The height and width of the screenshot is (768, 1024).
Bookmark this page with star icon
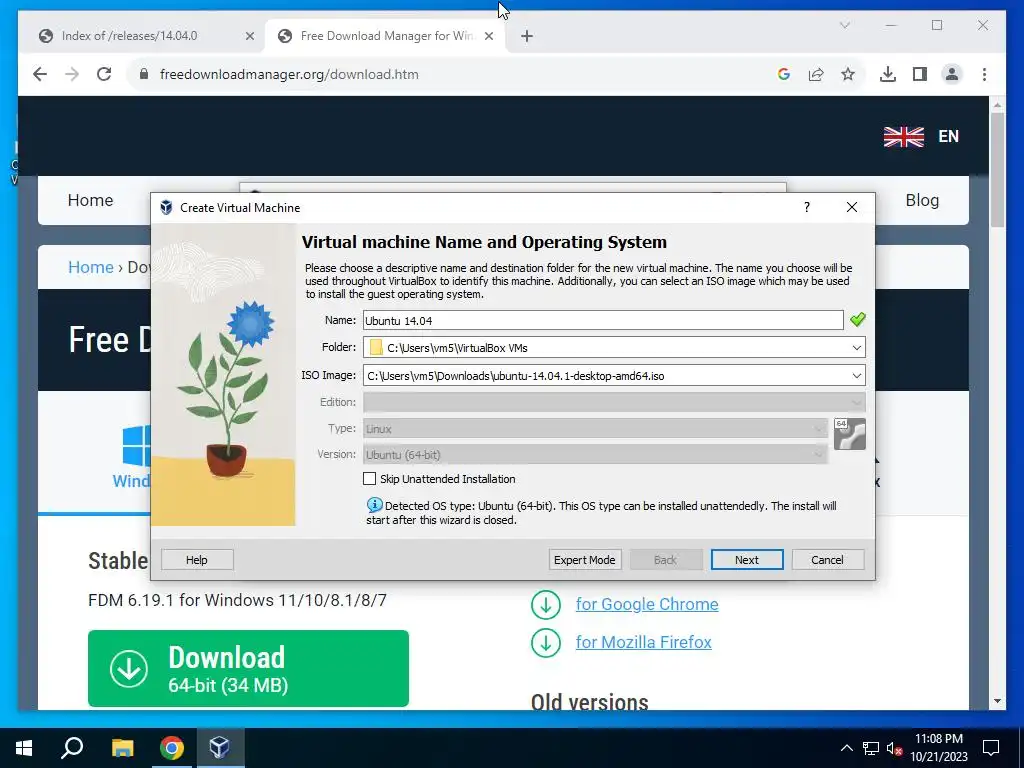click(848, 74)
